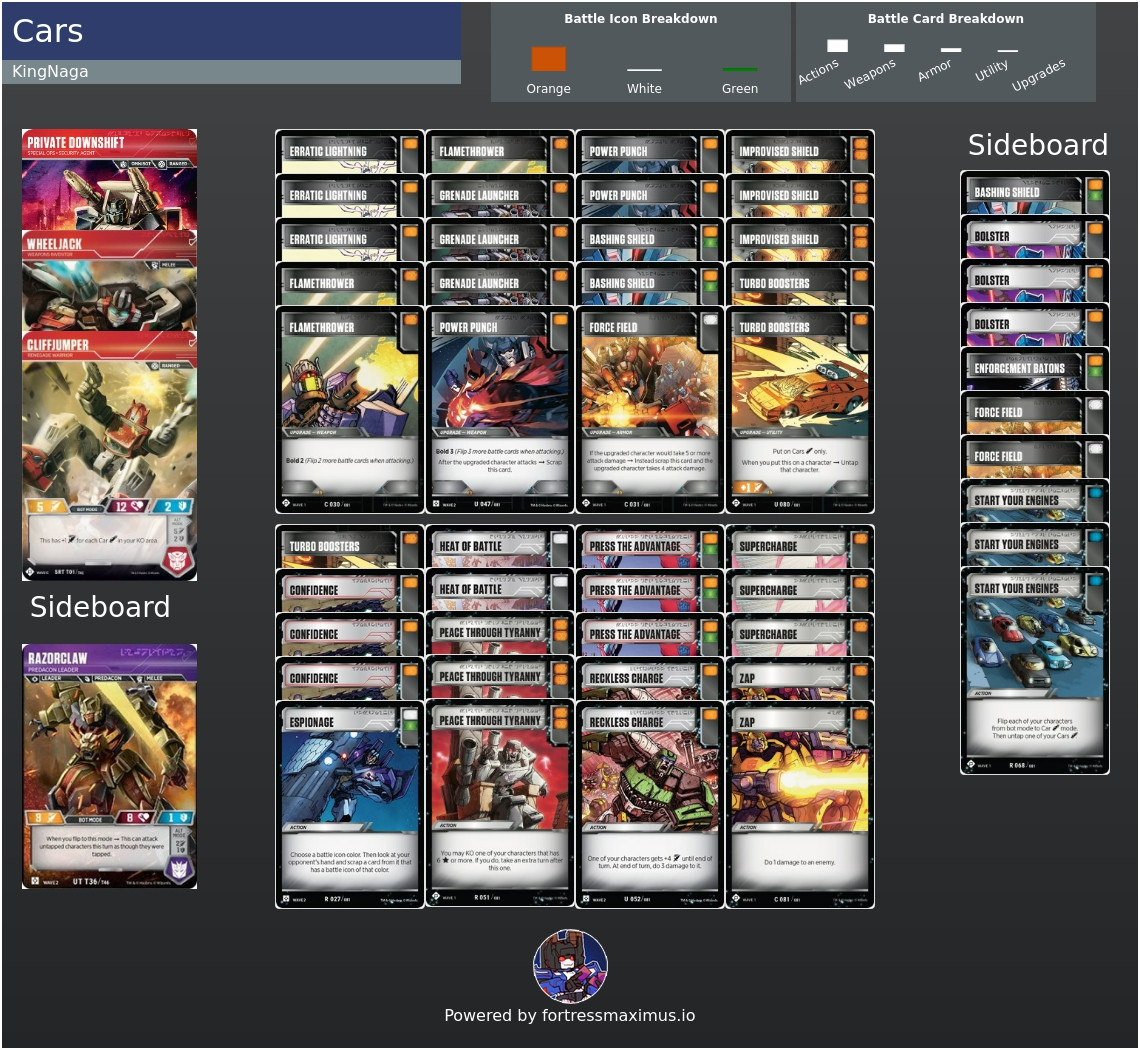
Task: Click the white bar in Battle Icon Breakdown
Action: coord(644,70)
